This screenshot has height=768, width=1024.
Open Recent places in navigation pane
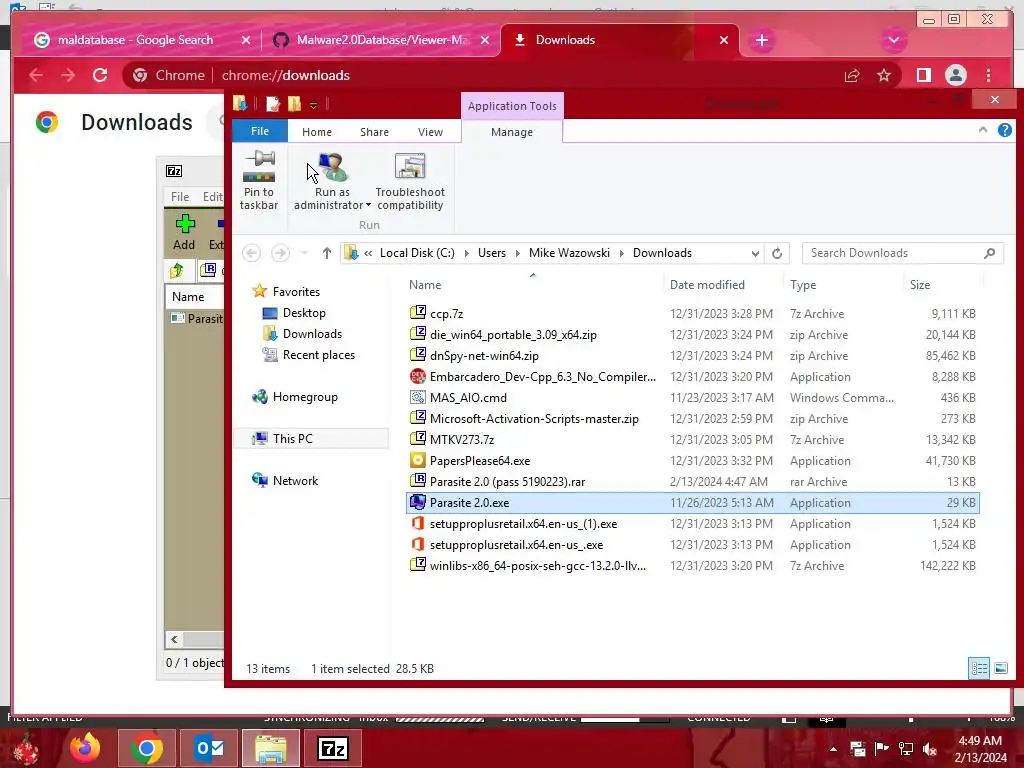click(x=319, y=355)
